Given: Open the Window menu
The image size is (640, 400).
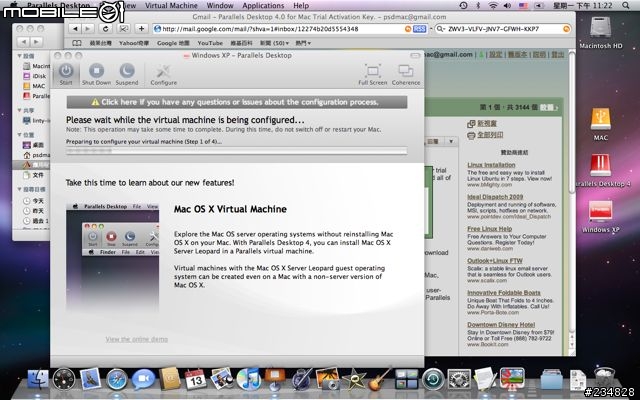Looking at the screenshot, I should [220, 6].
